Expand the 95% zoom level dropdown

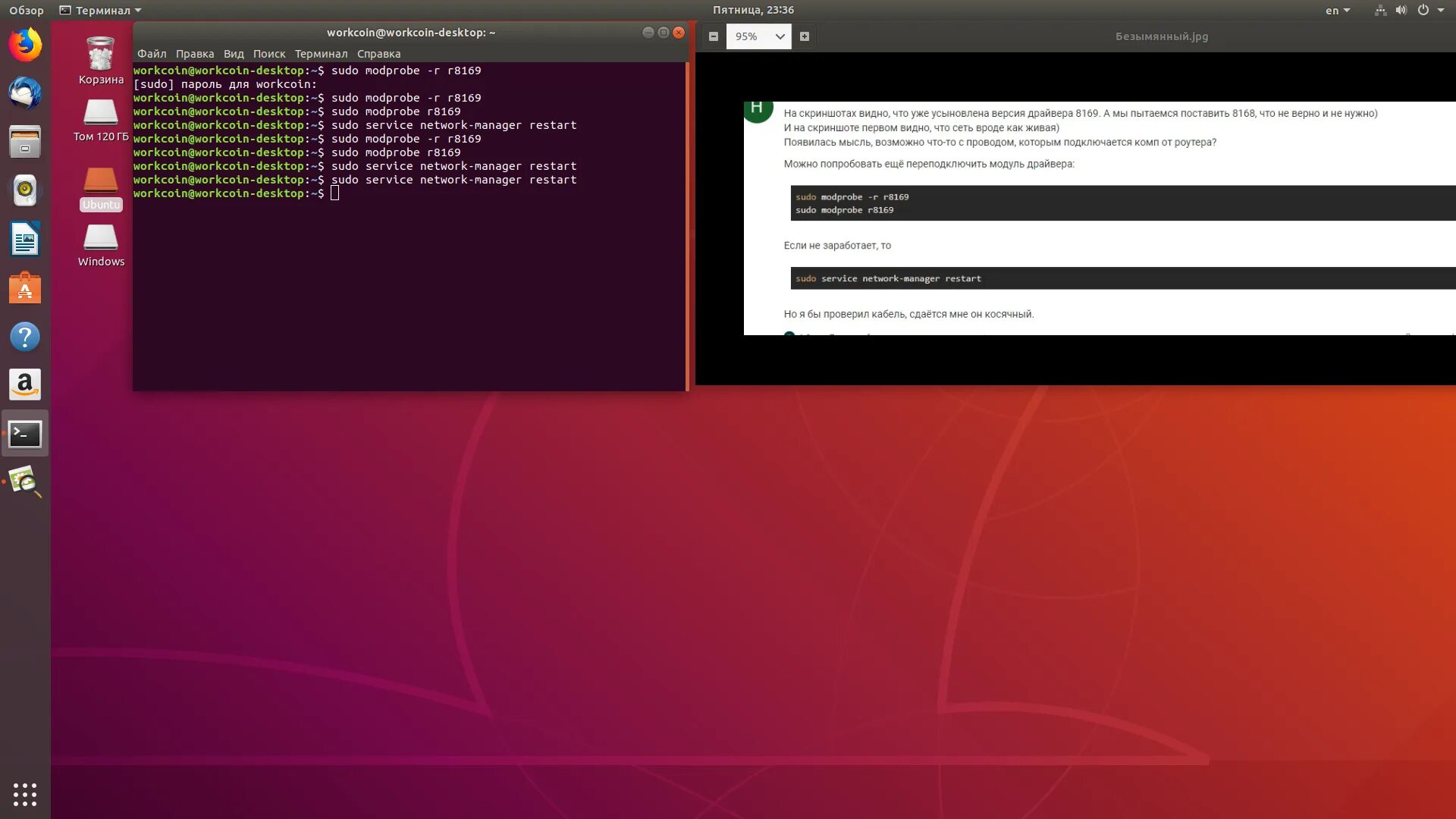[x=779, y=36]
